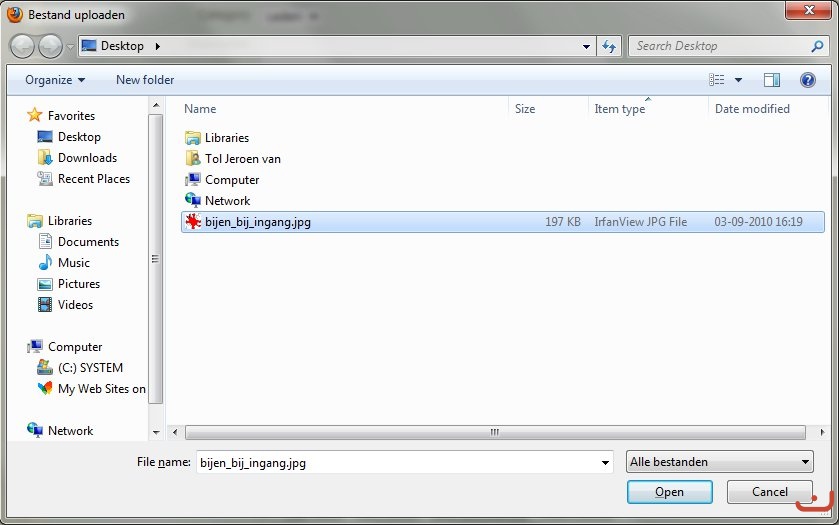Click the Back navigation arrow
Image resolution: width=839 pixels, height=525 pixels.
coord(23,46)
